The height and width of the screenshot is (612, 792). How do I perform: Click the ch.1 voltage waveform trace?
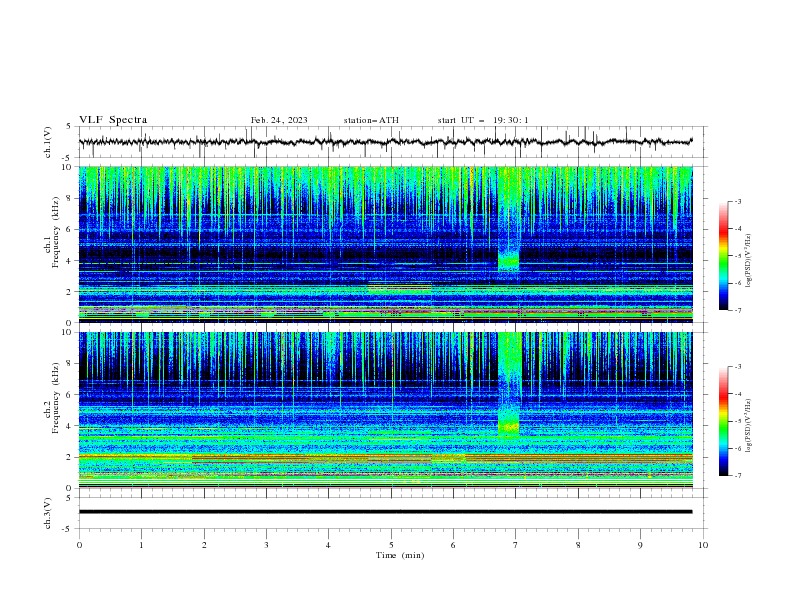coord(385,142)
